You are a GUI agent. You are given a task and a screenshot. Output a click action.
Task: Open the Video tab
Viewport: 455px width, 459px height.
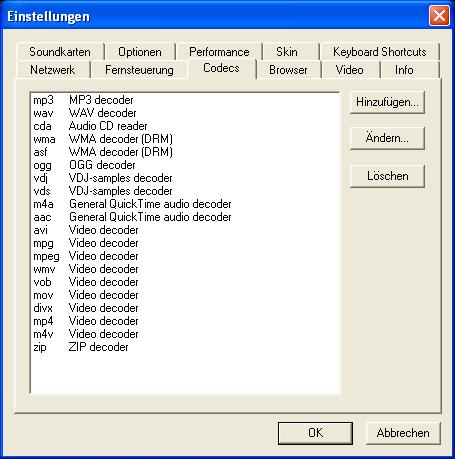[x=350, y=70]
